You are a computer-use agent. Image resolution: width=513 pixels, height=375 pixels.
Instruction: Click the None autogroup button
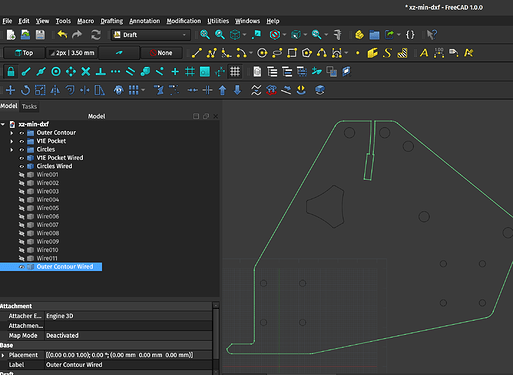(161, 53)
